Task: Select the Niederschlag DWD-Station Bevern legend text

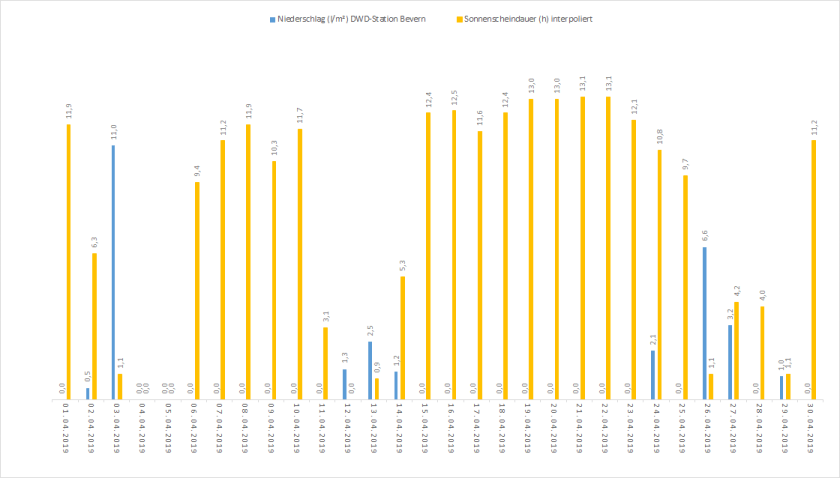Action: tap(350, 19)
